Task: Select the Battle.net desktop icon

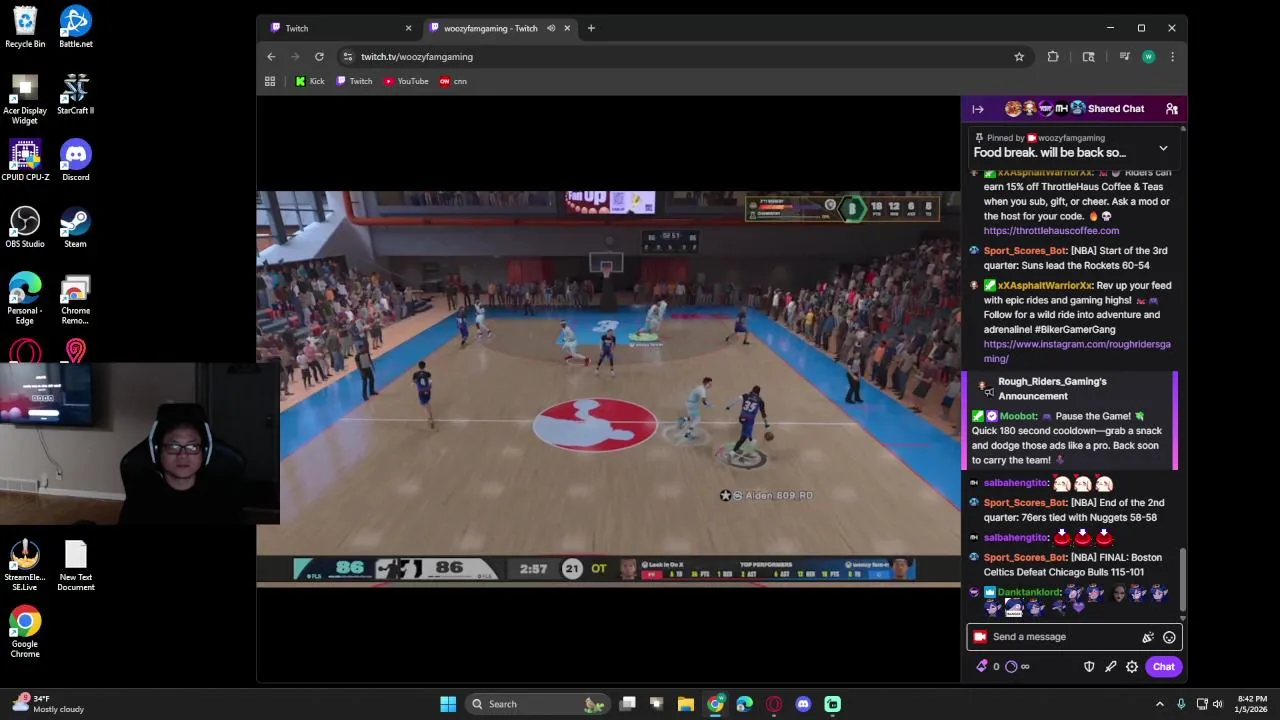Action: pos(76,27)
